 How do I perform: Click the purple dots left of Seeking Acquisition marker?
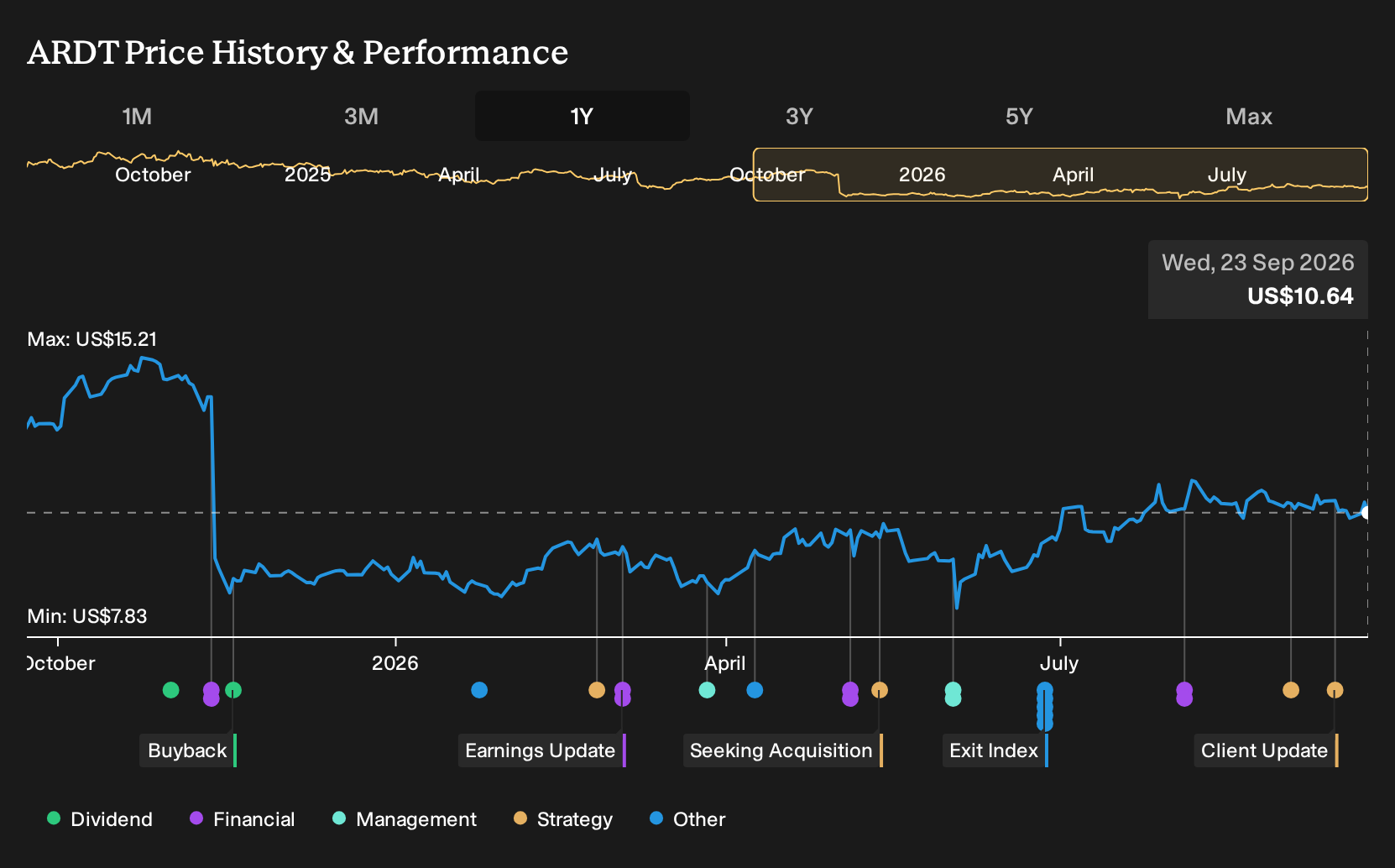(850, 694)
